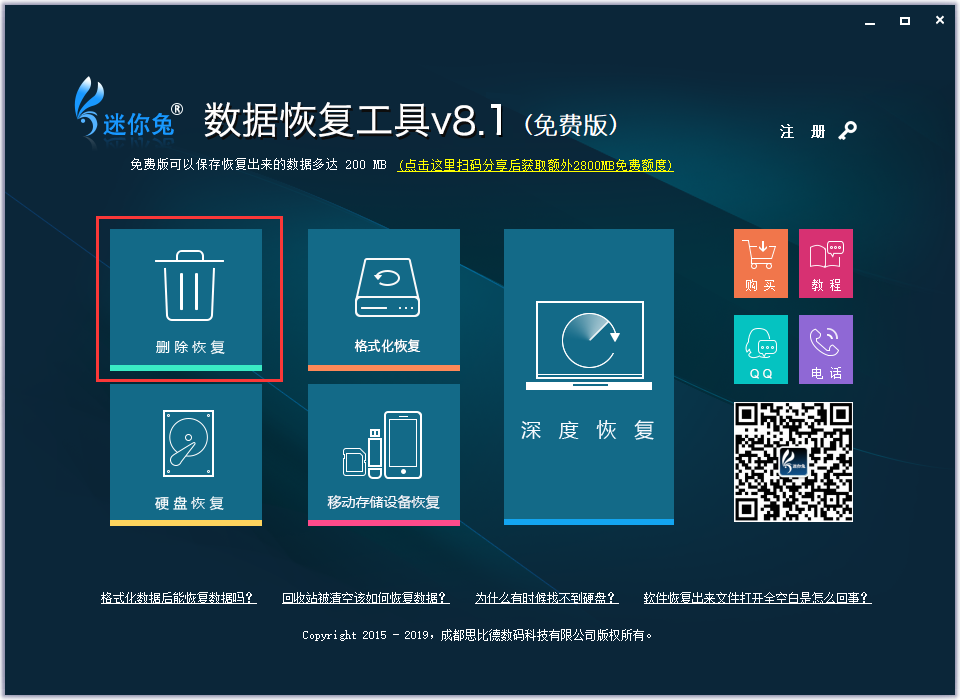Viewport: 960px width, 700px height.
Task: Open 硬盘恢复 hard disk recovery tile
Action: click(x=186, y=454)
